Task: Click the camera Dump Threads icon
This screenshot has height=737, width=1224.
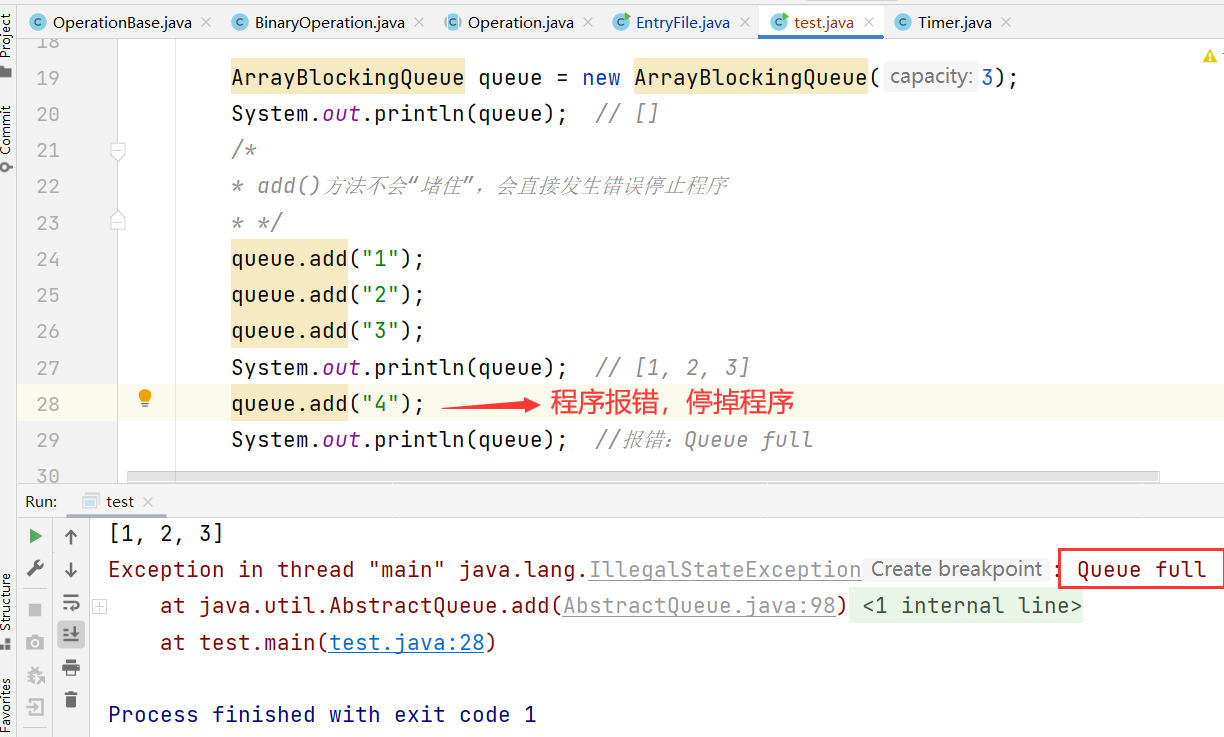Action: pos(36,642)
